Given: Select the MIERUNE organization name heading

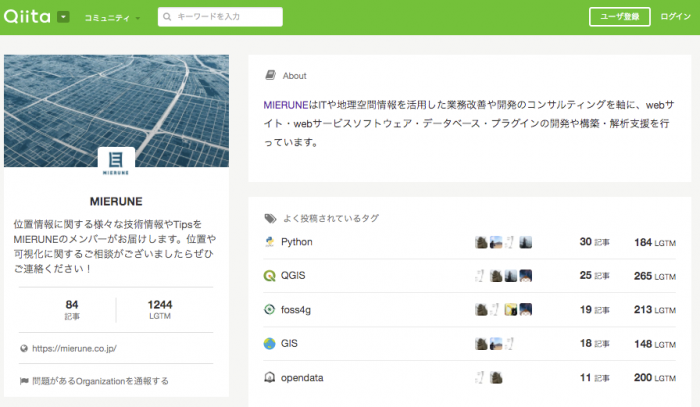Looking at the screenshot, I should pos(116,201).
